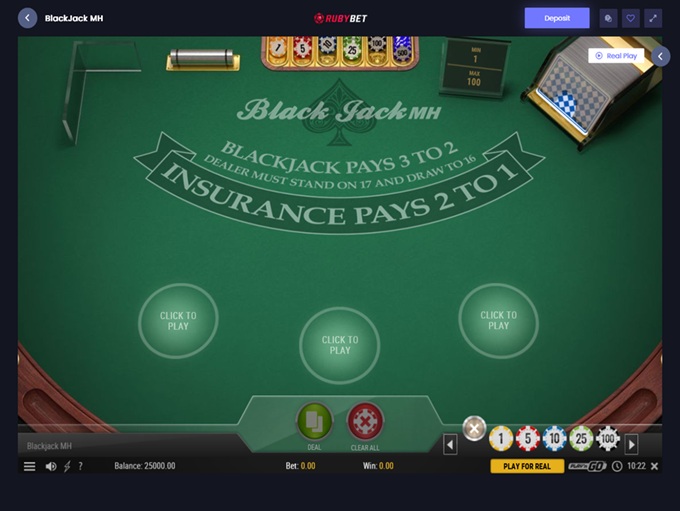Toggle fast play lightning icon

tap(67, 466)
